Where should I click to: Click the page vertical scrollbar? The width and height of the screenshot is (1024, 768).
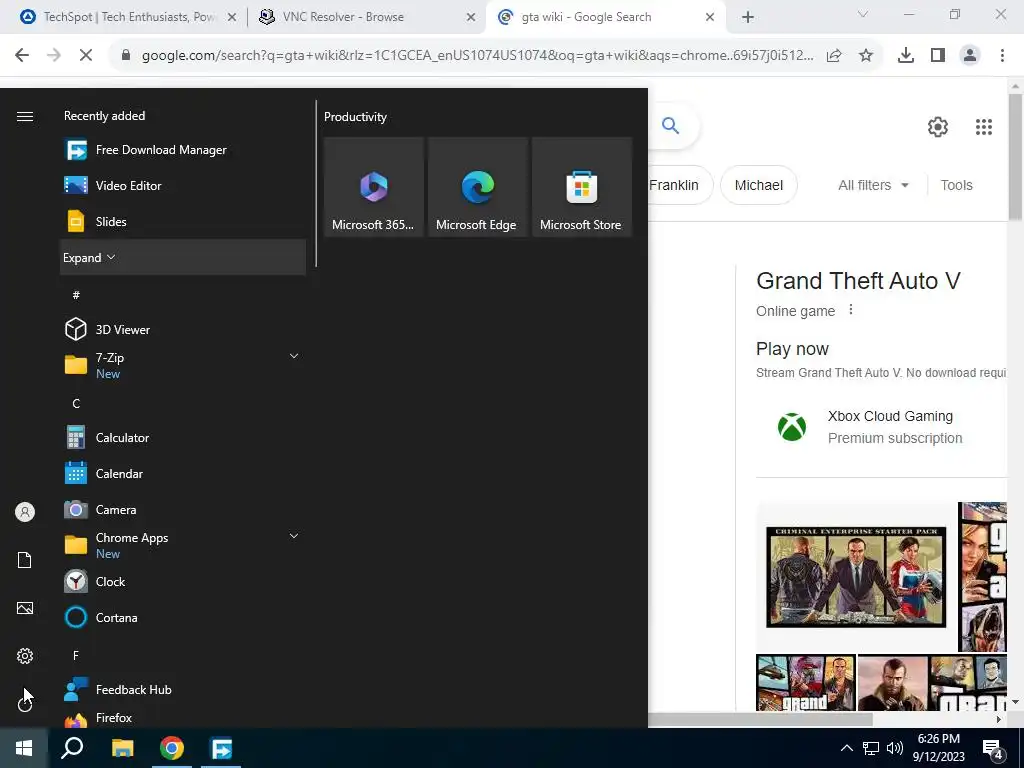tap(1015, 157)
